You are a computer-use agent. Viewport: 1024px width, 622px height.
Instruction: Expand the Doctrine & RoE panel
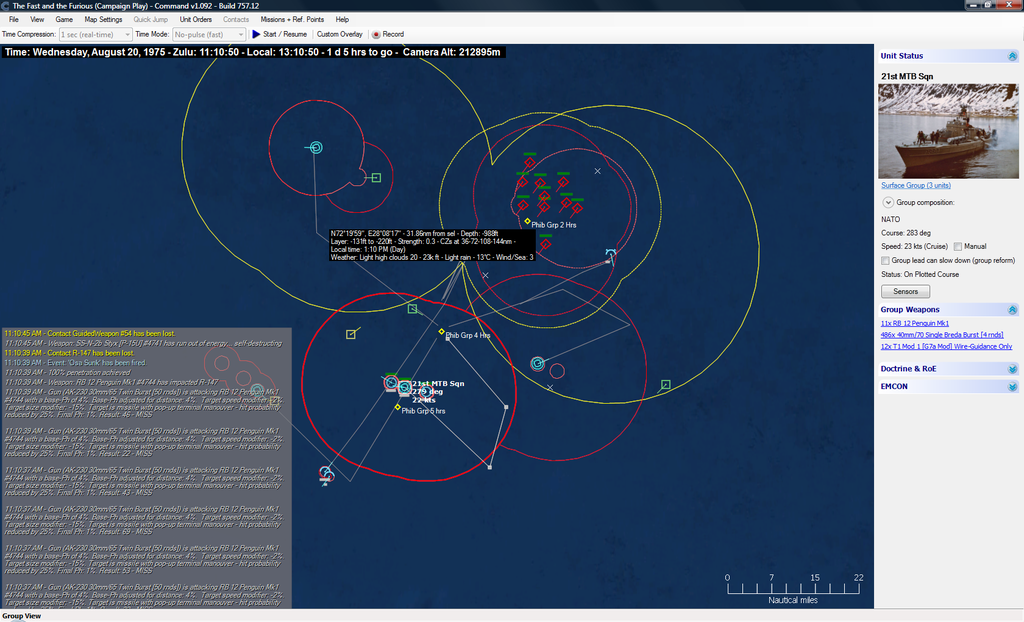1012,369
